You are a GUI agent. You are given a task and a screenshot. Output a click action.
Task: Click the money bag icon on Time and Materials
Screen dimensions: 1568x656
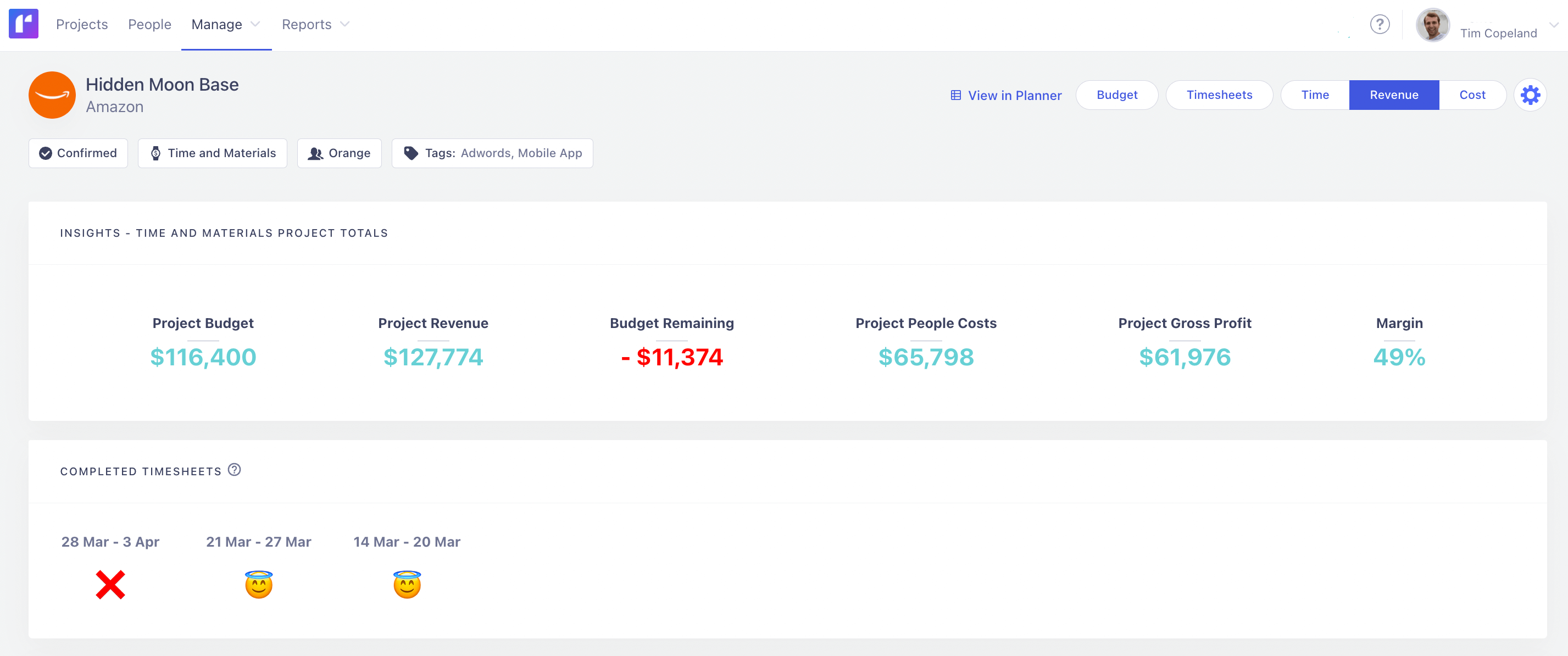(x=157, y=153)
